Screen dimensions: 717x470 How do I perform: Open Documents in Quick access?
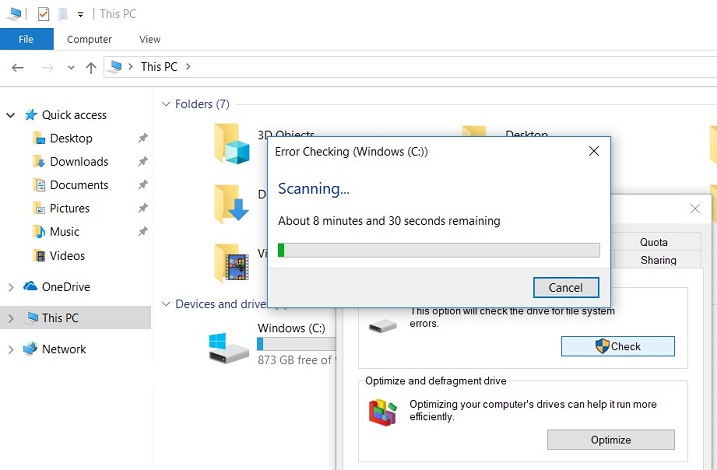pyautogui.click(x=79, y=185)
